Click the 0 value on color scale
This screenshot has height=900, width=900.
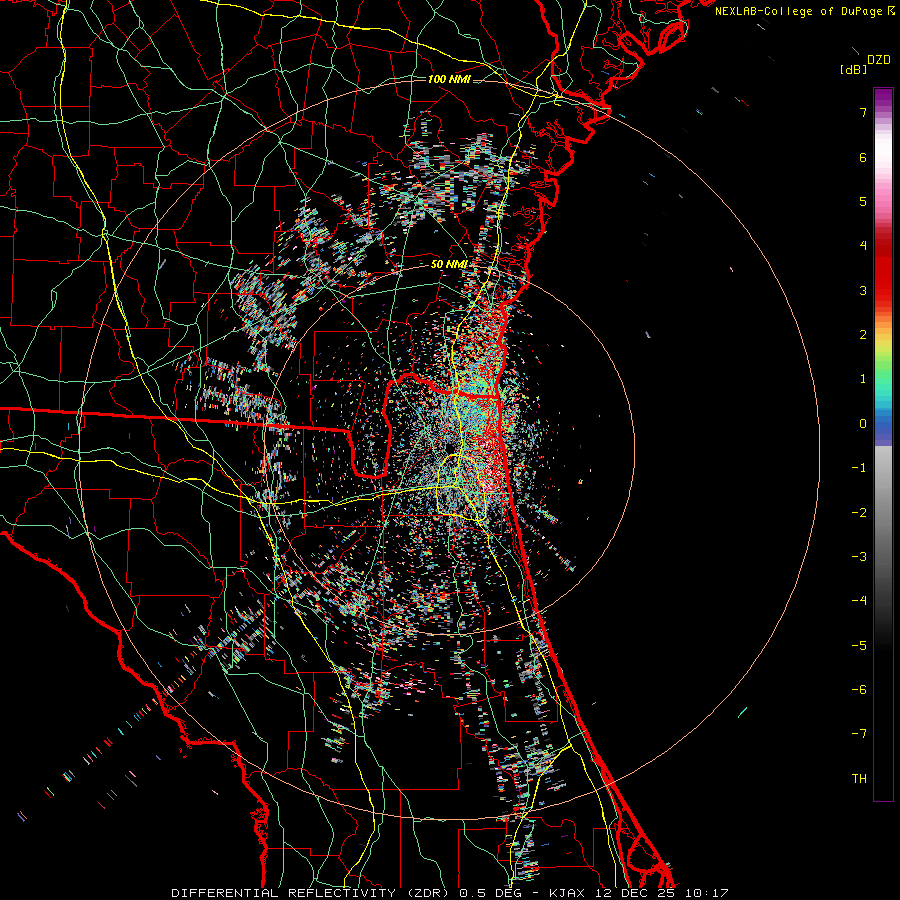pos(863,424)
